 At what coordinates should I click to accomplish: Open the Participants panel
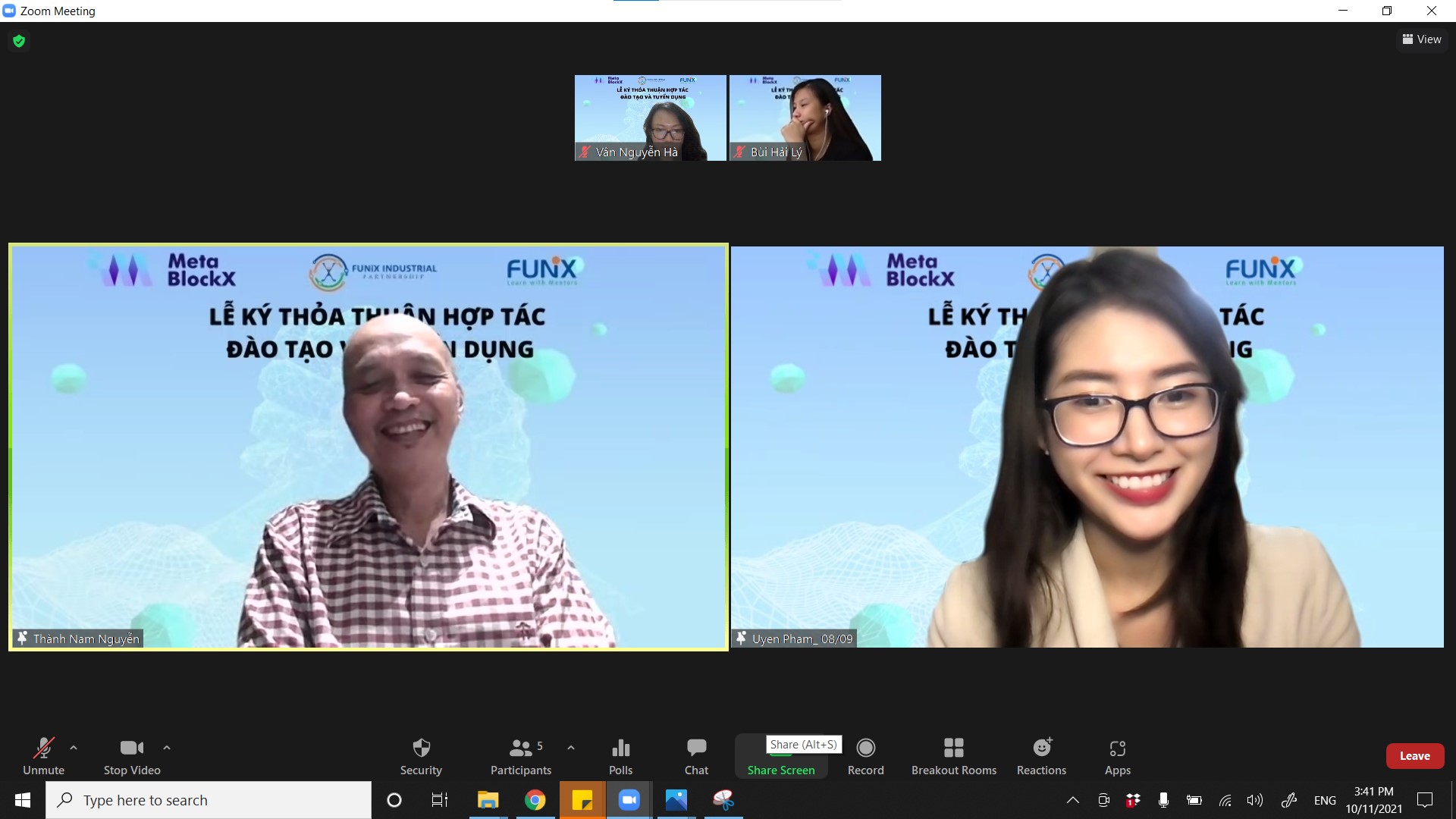pyautogui.click(x=520, y=756)
